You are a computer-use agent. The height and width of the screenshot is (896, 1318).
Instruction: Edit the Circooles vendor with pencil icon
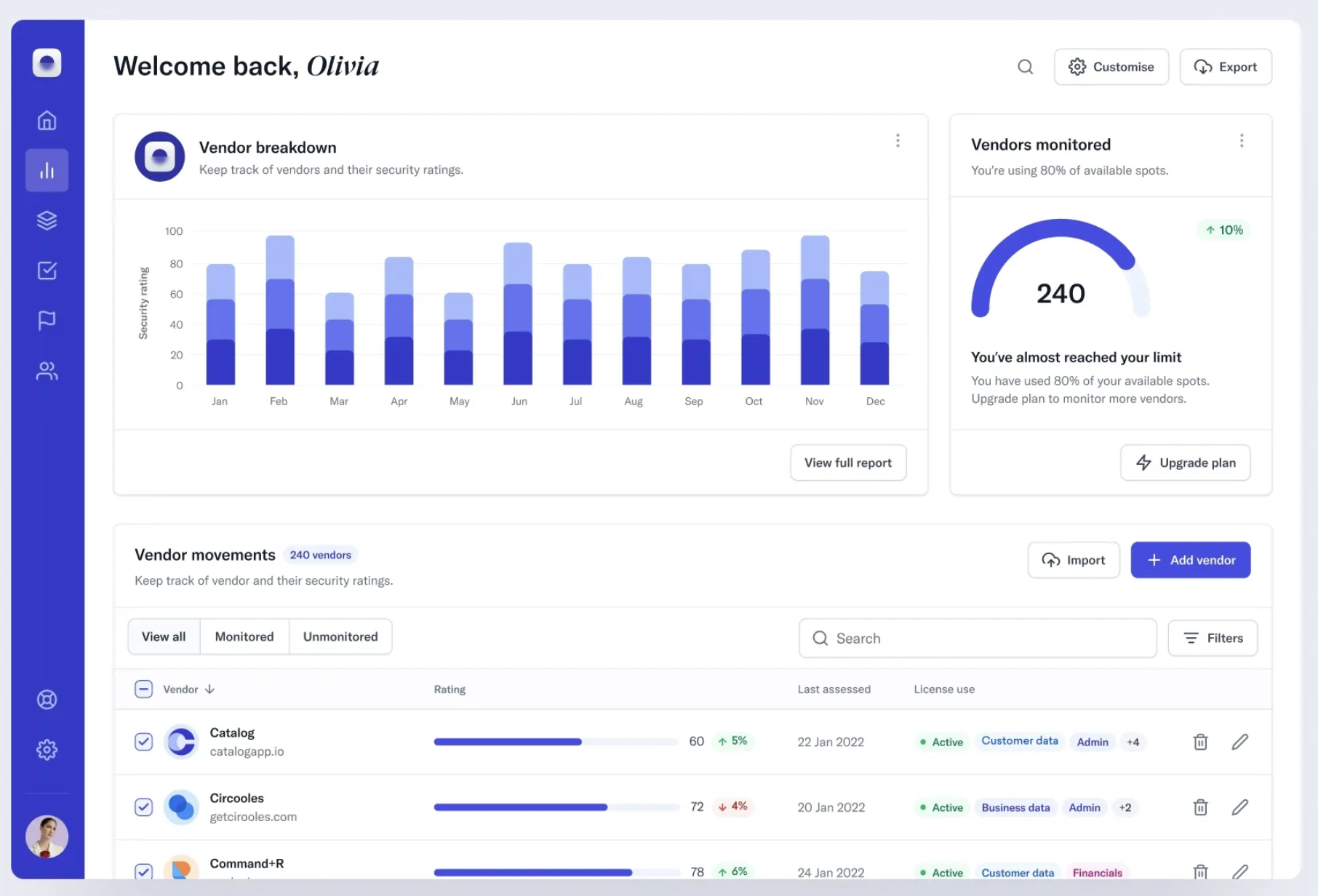(1240, 807)
